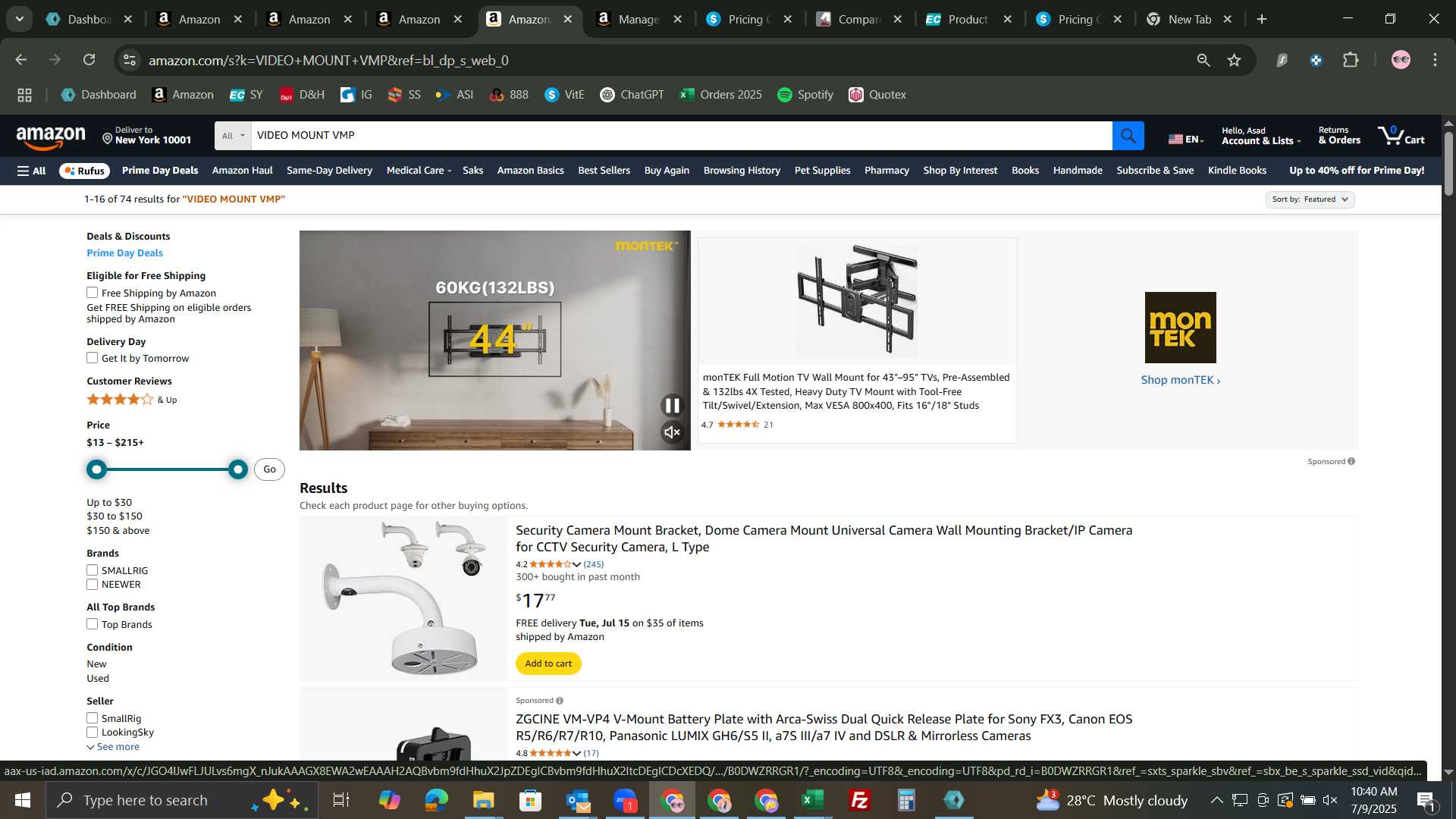Viewport: 1456px width, 819px height.
Task: Open the ChatGPT bookmark
Action: pyautogui.click(x=632, y=95)
